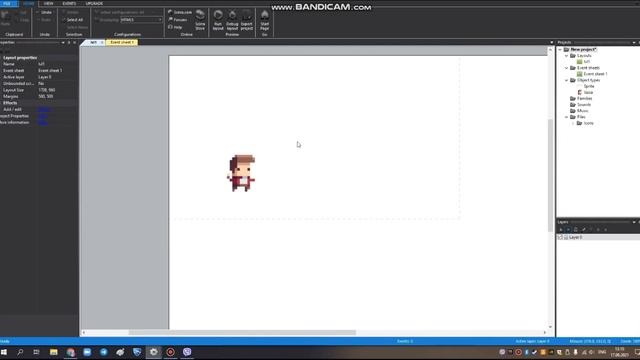Screen dimensions: 640x360
Task: Collapse the New project tree root
Action: (x=560, y=49)
